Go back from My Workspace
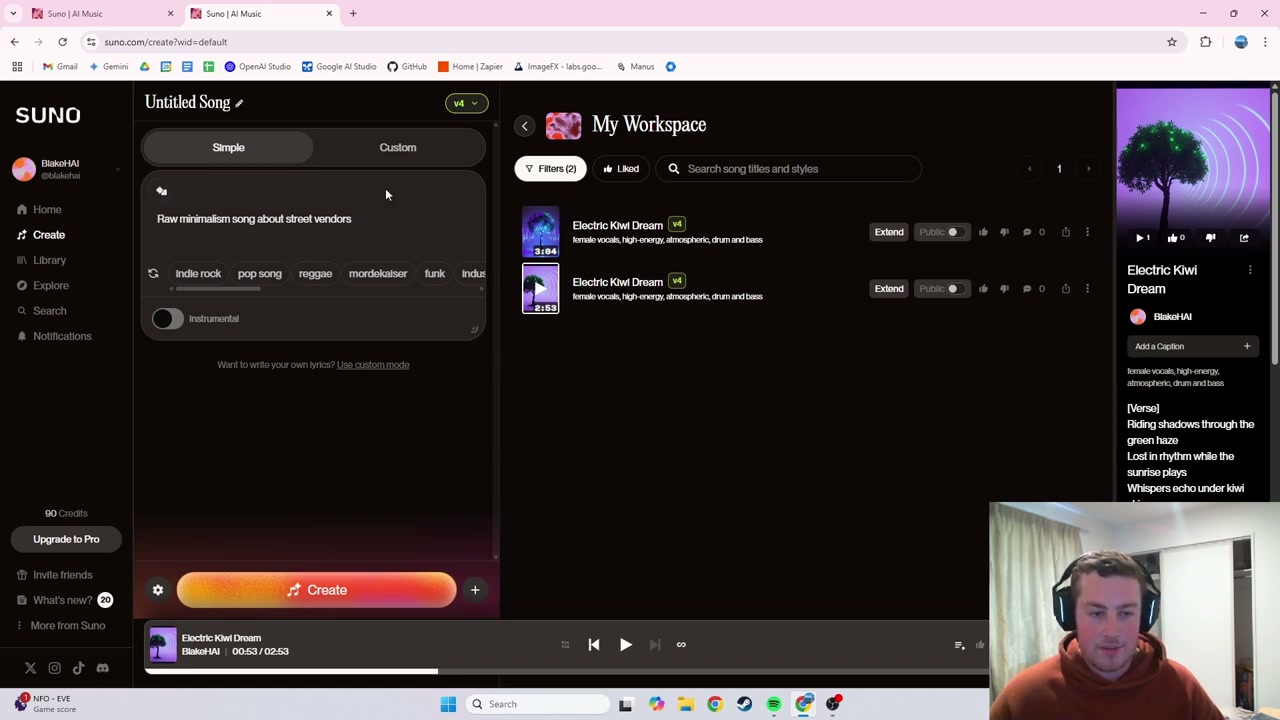1280x720 pixels. coord(525,126)
